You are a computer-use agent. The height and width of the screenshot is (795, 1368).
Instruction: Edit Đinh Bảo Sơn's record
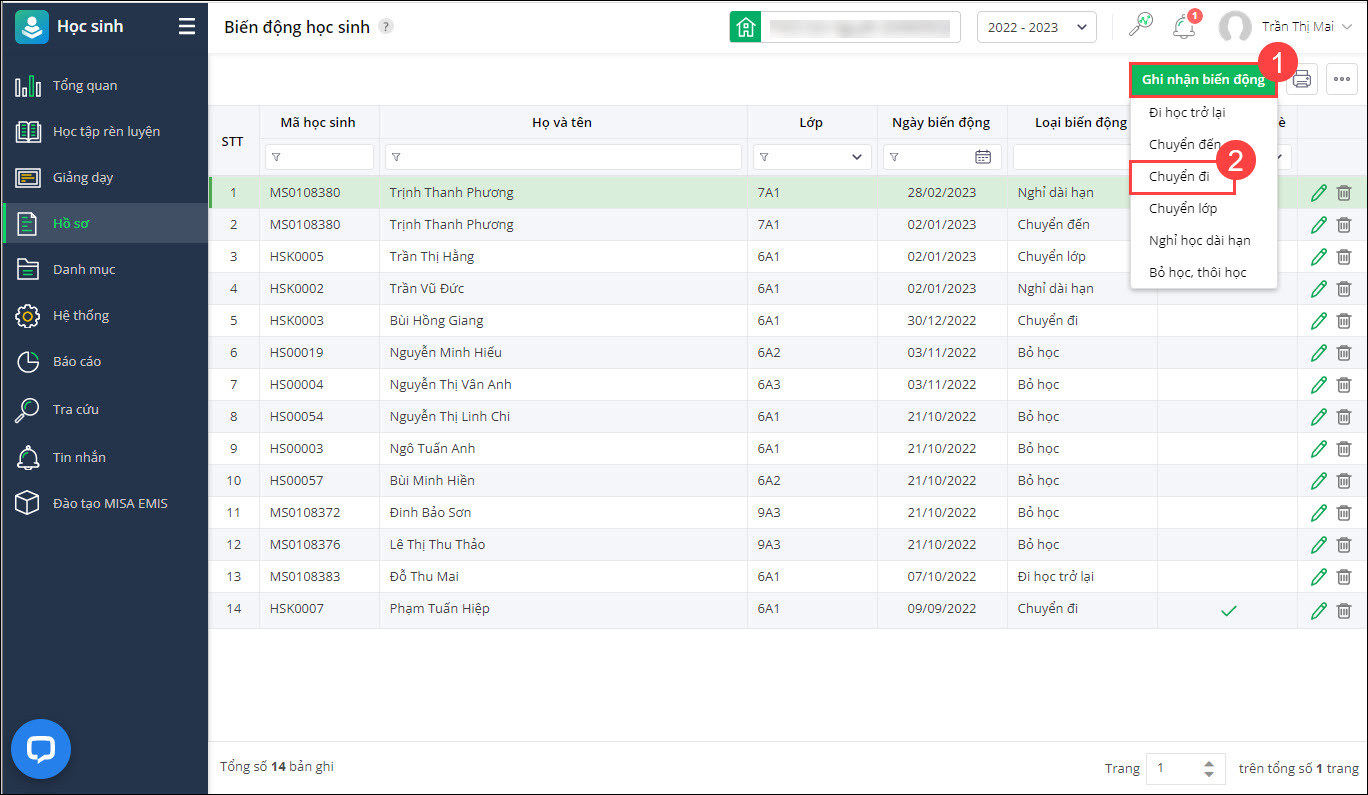1319,513
